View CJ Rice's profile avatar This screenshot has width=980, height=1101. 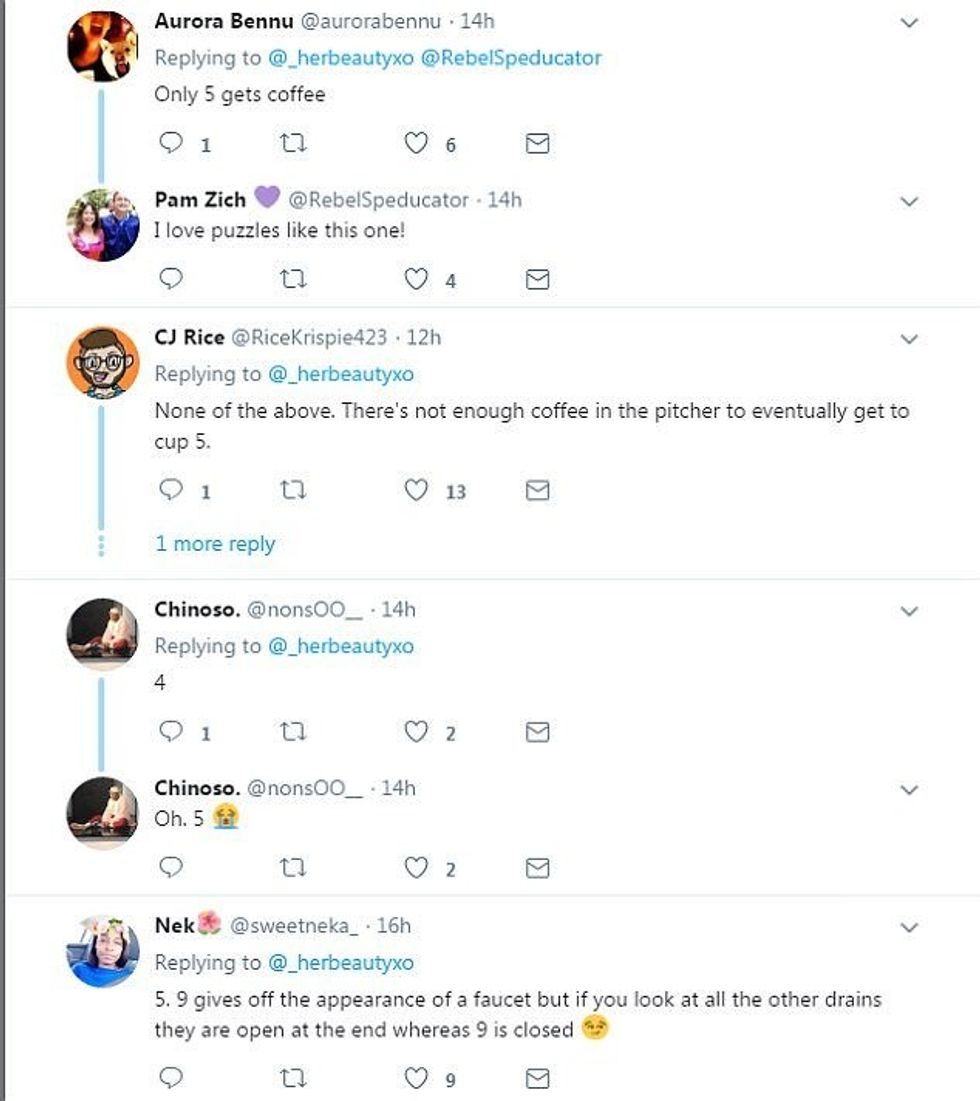(102, 361)
